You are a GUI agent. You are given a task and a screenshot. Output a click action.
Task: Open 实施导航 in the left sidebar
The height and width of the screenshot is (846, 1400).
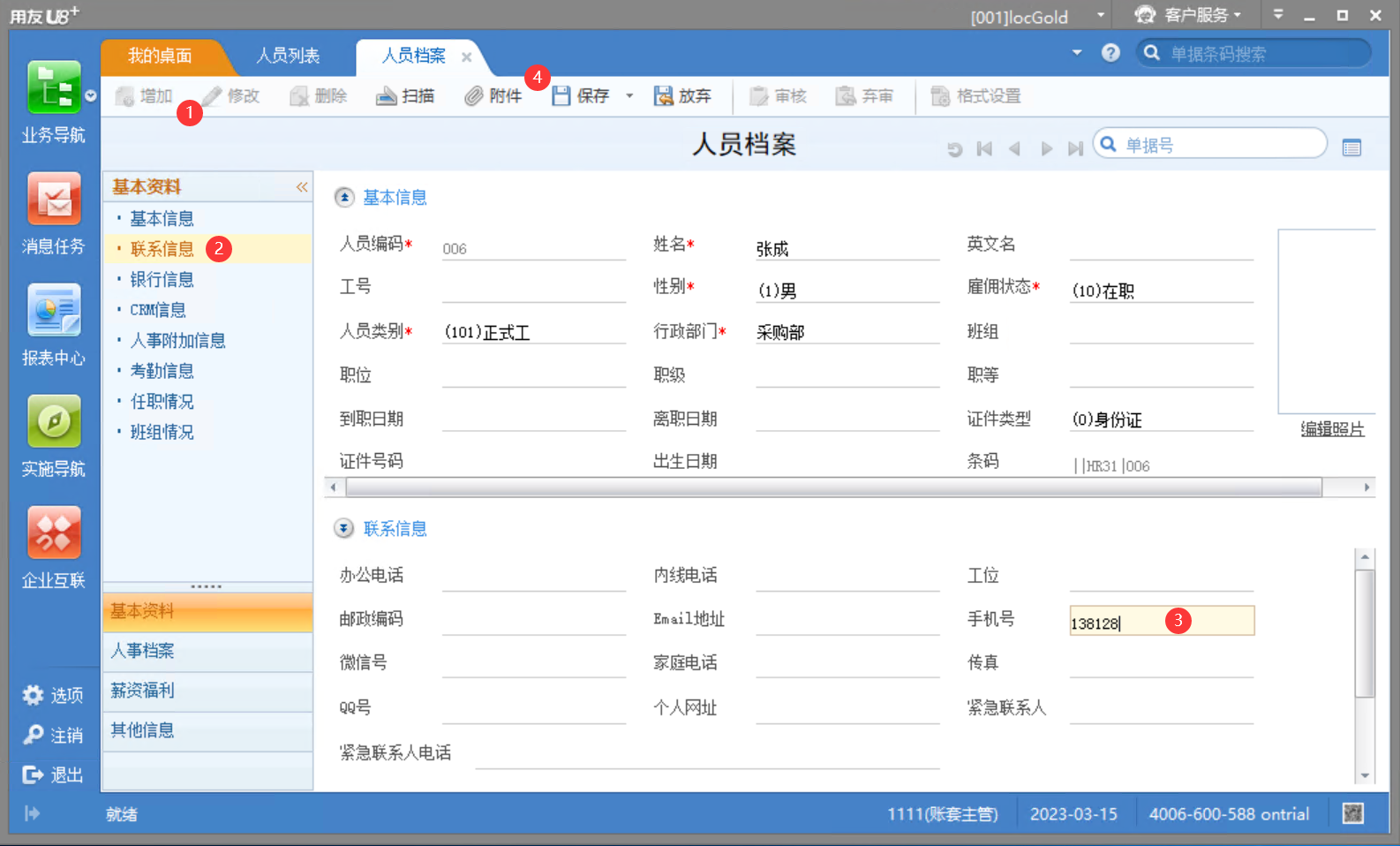pos(54,422)
